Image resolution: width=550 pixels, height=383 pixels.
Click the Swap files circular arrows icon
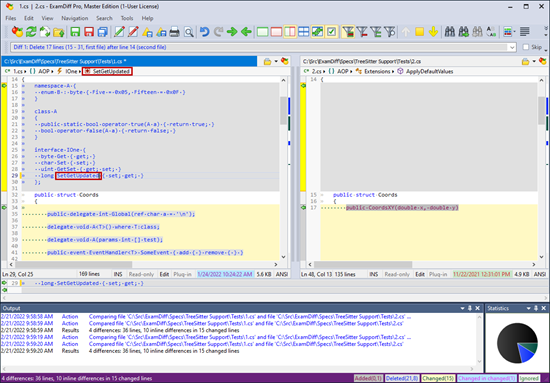pos(45,32)
